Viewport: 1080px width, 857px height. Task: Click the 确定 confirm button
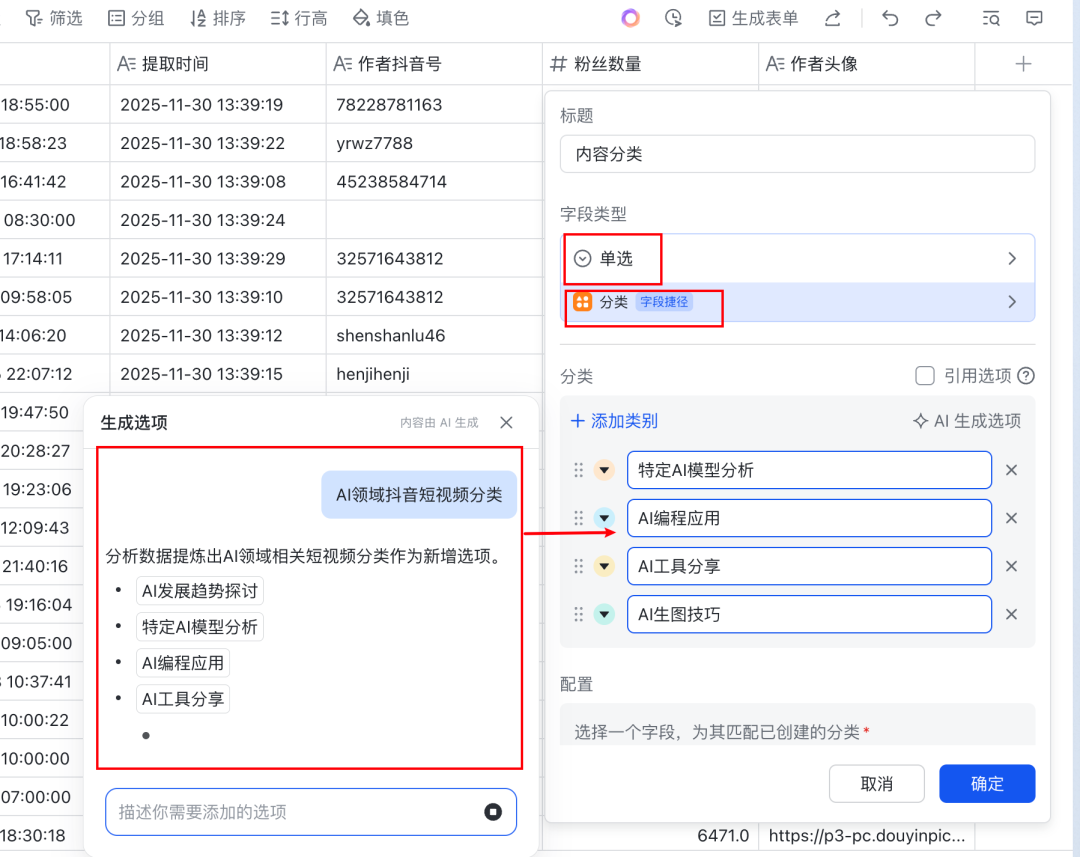pos(986,784)
